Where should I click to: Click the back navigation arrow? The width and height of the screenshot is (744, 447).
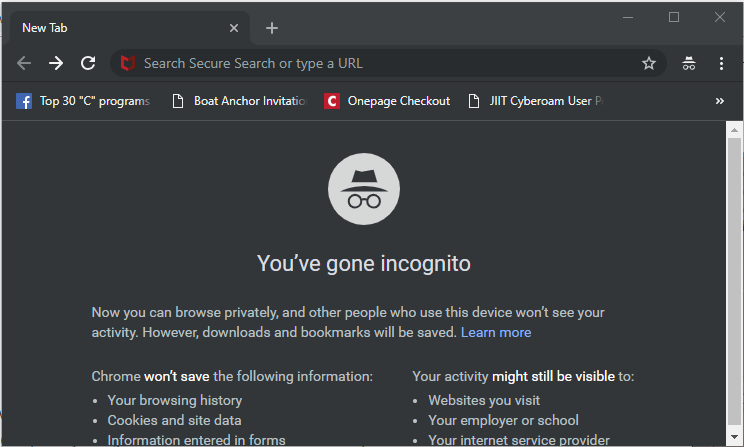(24, 63)
